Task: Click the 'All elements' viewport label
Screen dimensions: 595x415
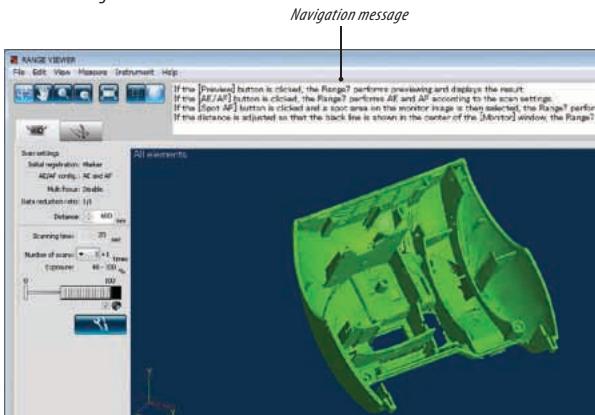Action: [160, 155]
